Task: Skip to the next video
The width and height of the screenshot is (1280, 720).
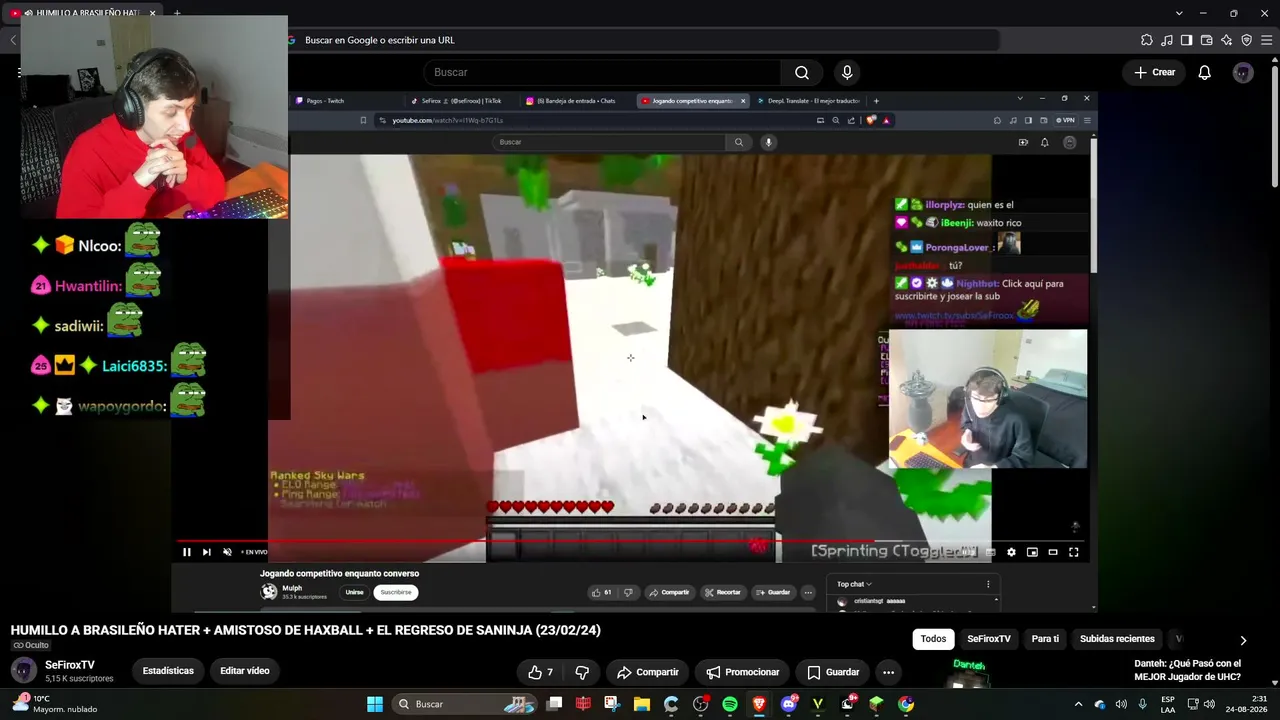Action: (x=206, y=552)
